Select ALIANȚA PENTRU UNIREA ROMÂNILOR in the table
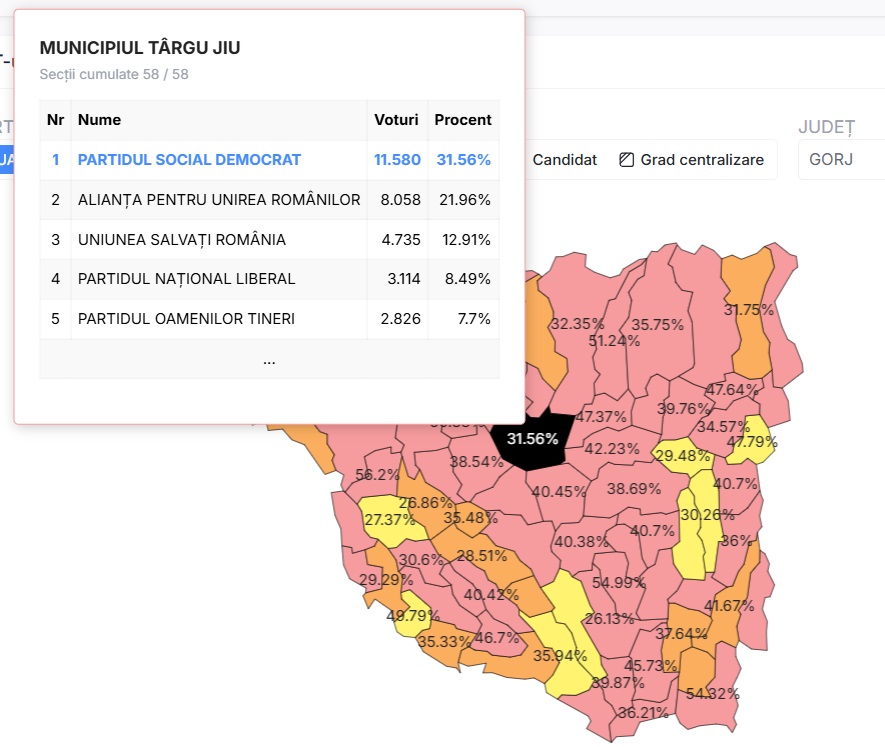Screen dimensions: 885x747 [x=219, y=200]
